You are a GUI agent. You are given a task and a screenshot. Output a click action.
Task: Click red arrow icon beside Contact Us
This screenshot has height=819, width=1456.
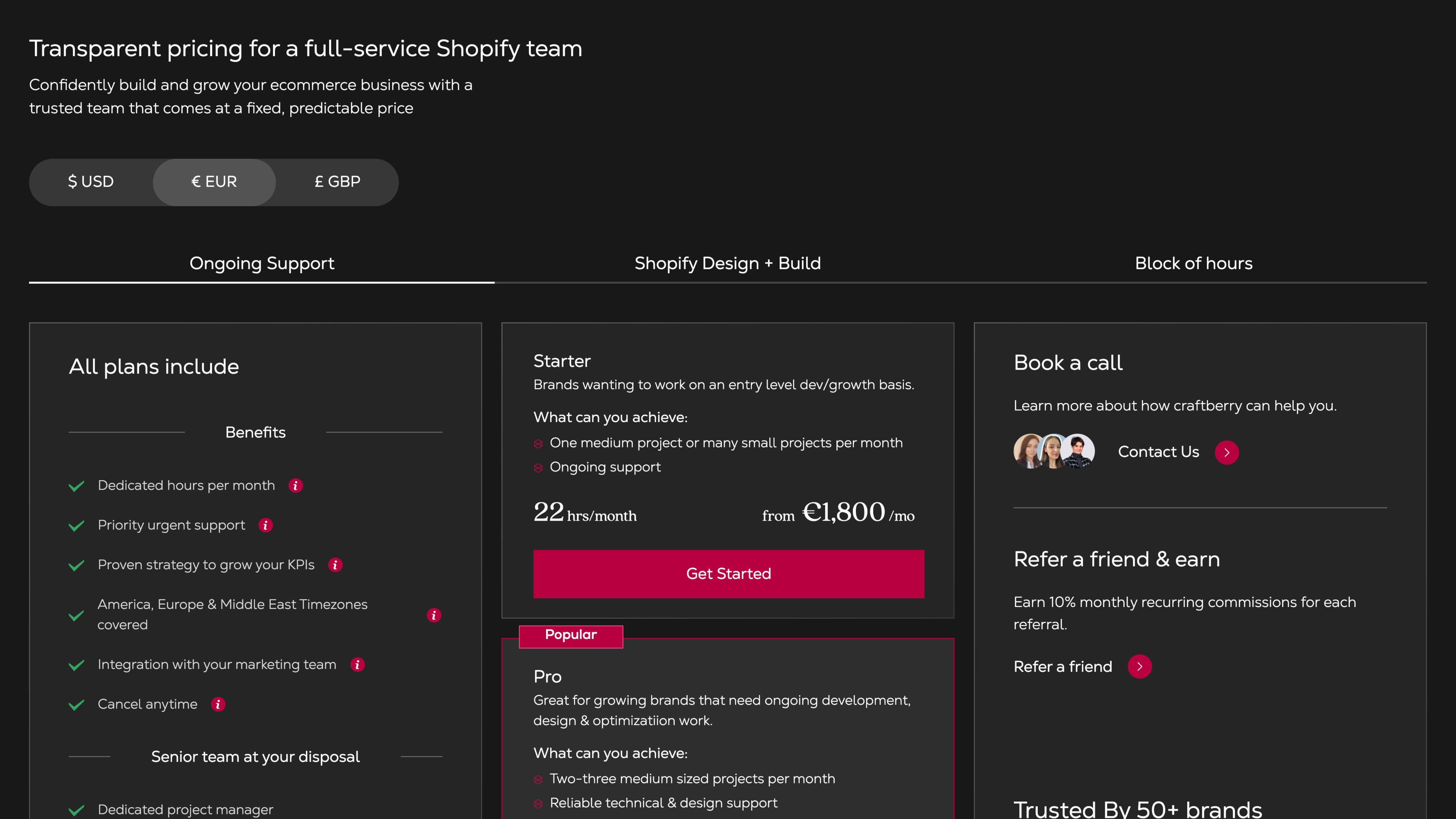pos(1227,452)
